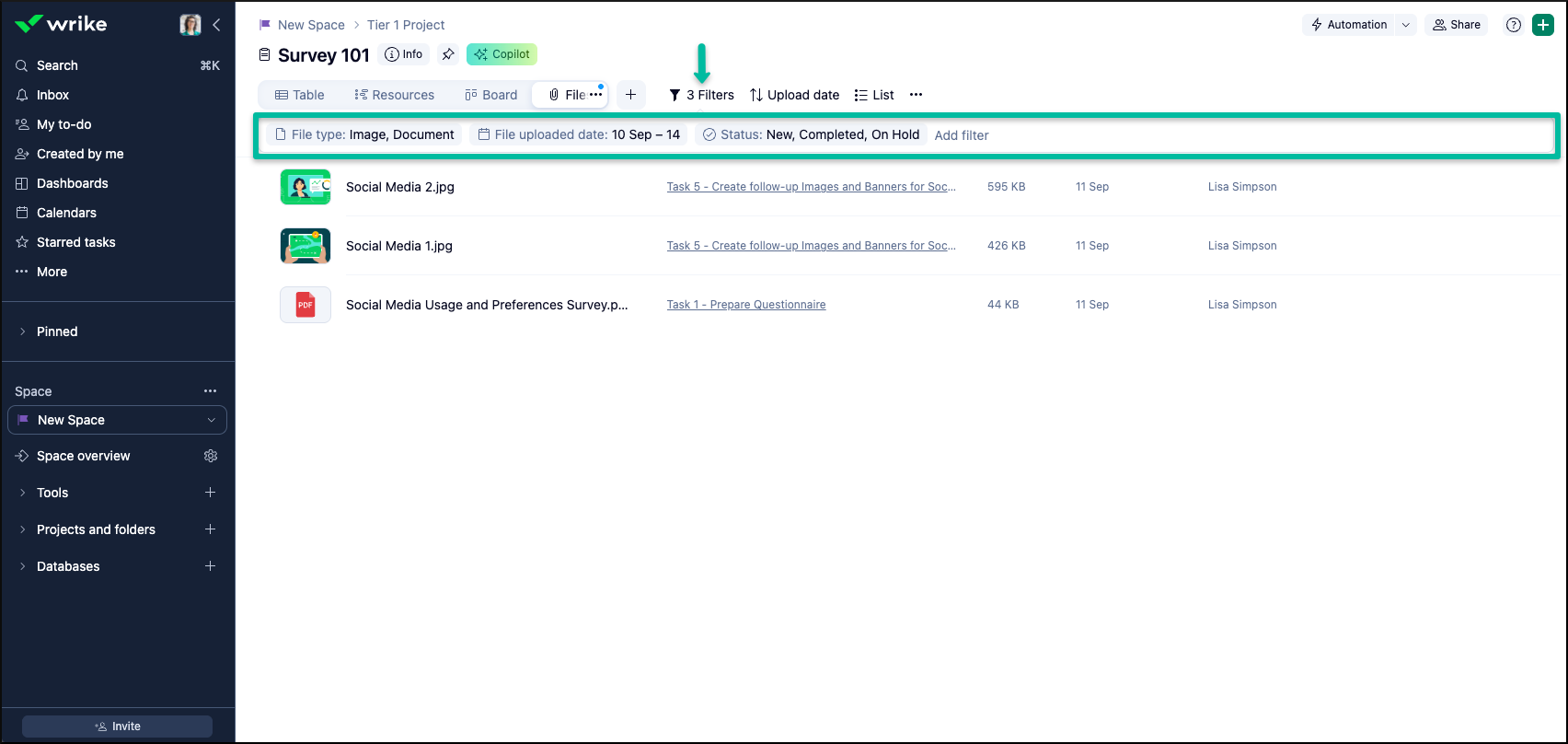The height and width of the screenshot is (744, 1568).
Task: Open space settings gear icon
Action: click(x=211, y=456)
